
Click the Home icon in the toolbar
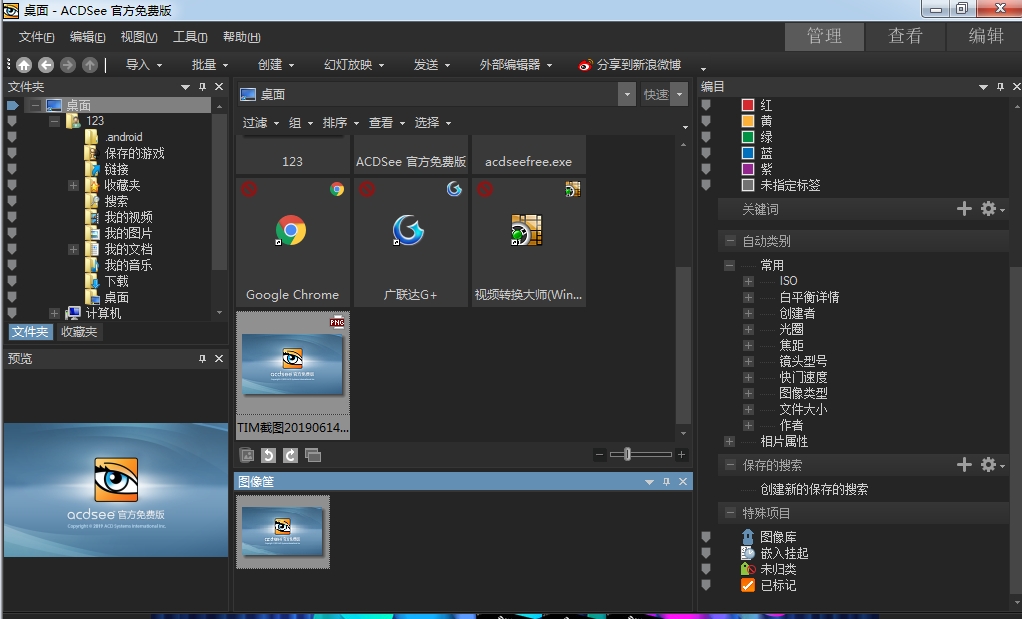coord(24,65)
